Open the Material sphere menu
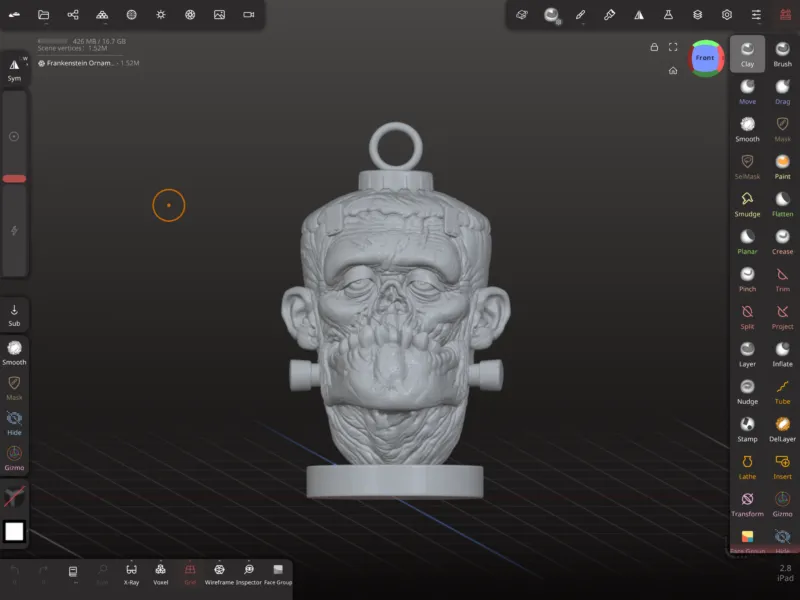The image size is (800, 600). 132,15
